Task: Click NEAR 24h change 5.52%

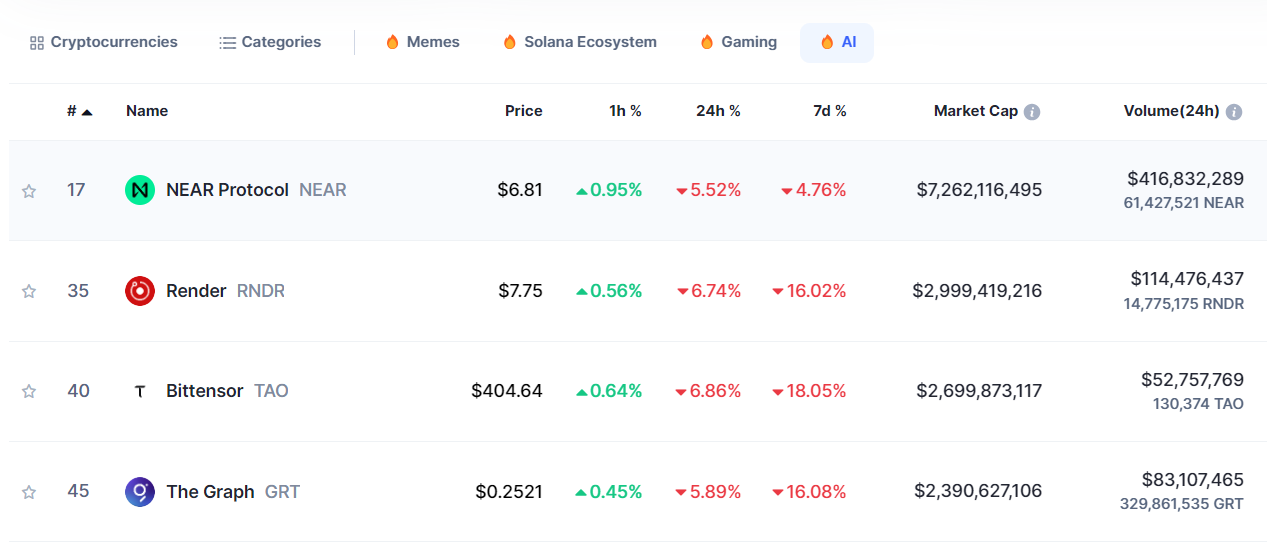Action: 708,190
